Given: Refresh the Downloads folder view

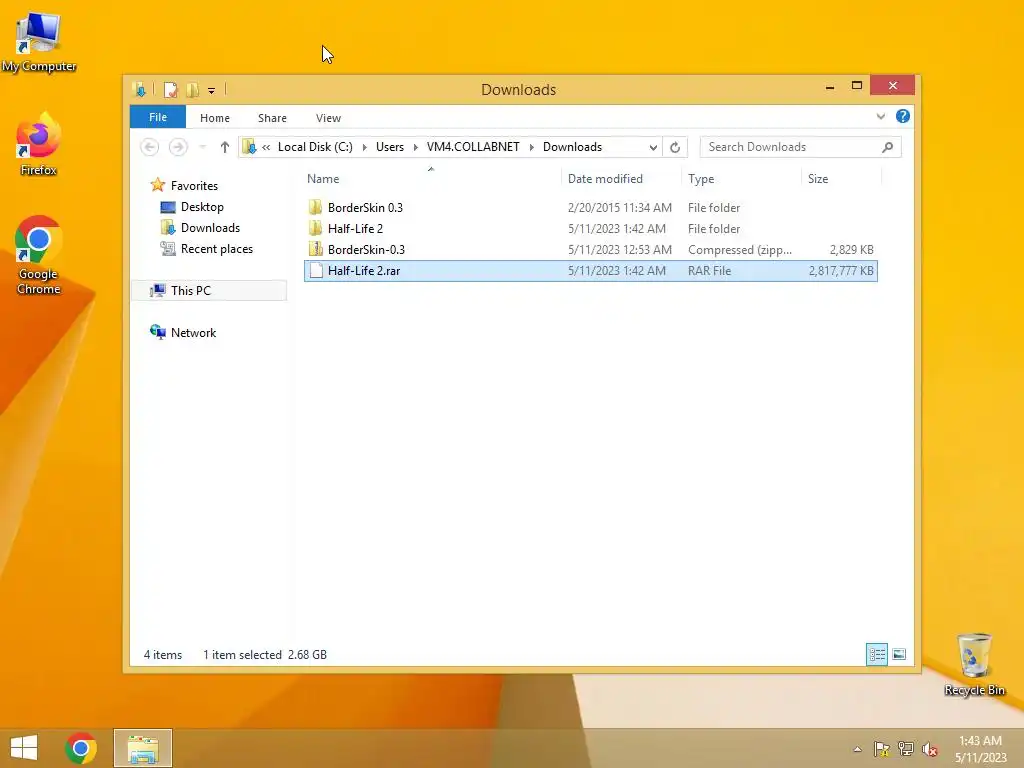Looking at the screenshot, I should (x=675, y=147).
